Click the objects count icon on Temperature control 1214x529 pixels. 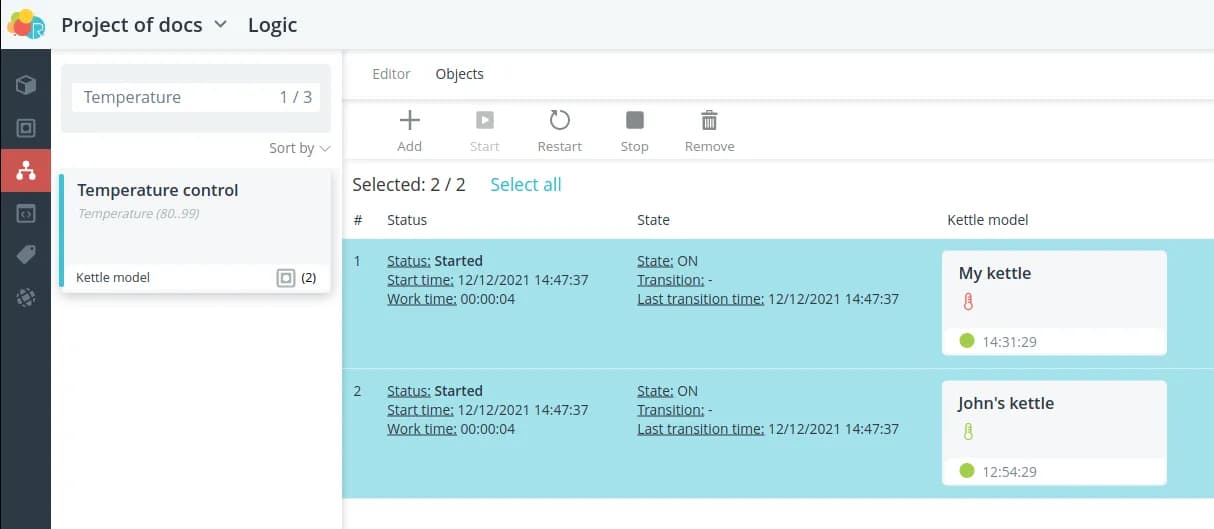[x=286, y=278]
